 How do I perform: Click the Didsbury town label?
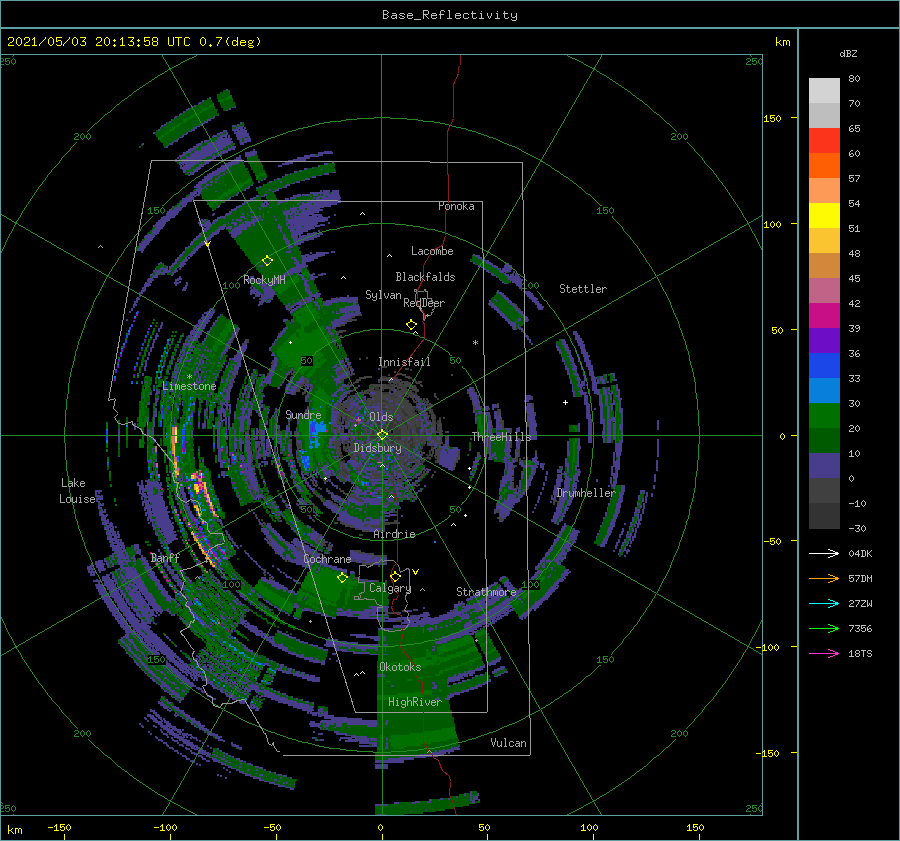(x=378, y=448)
